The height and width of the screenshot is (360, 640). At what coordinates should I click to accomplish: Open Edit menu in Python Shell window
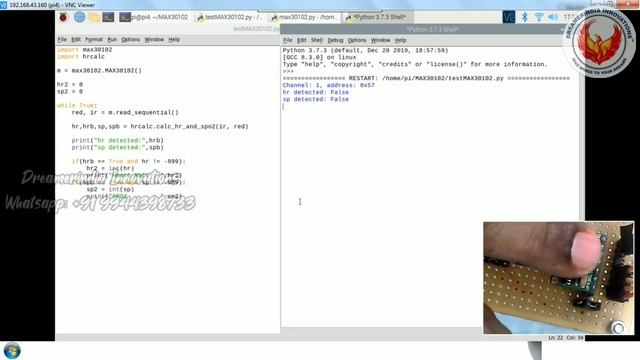point(302,40)
